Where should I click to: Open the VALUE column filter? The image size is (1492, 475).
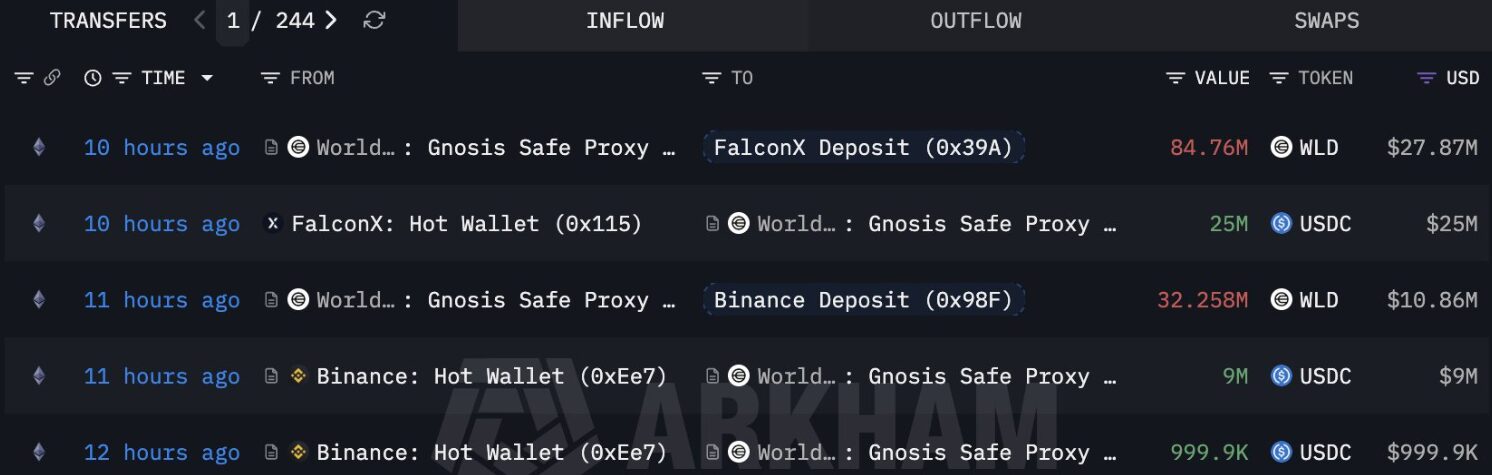1176,78
